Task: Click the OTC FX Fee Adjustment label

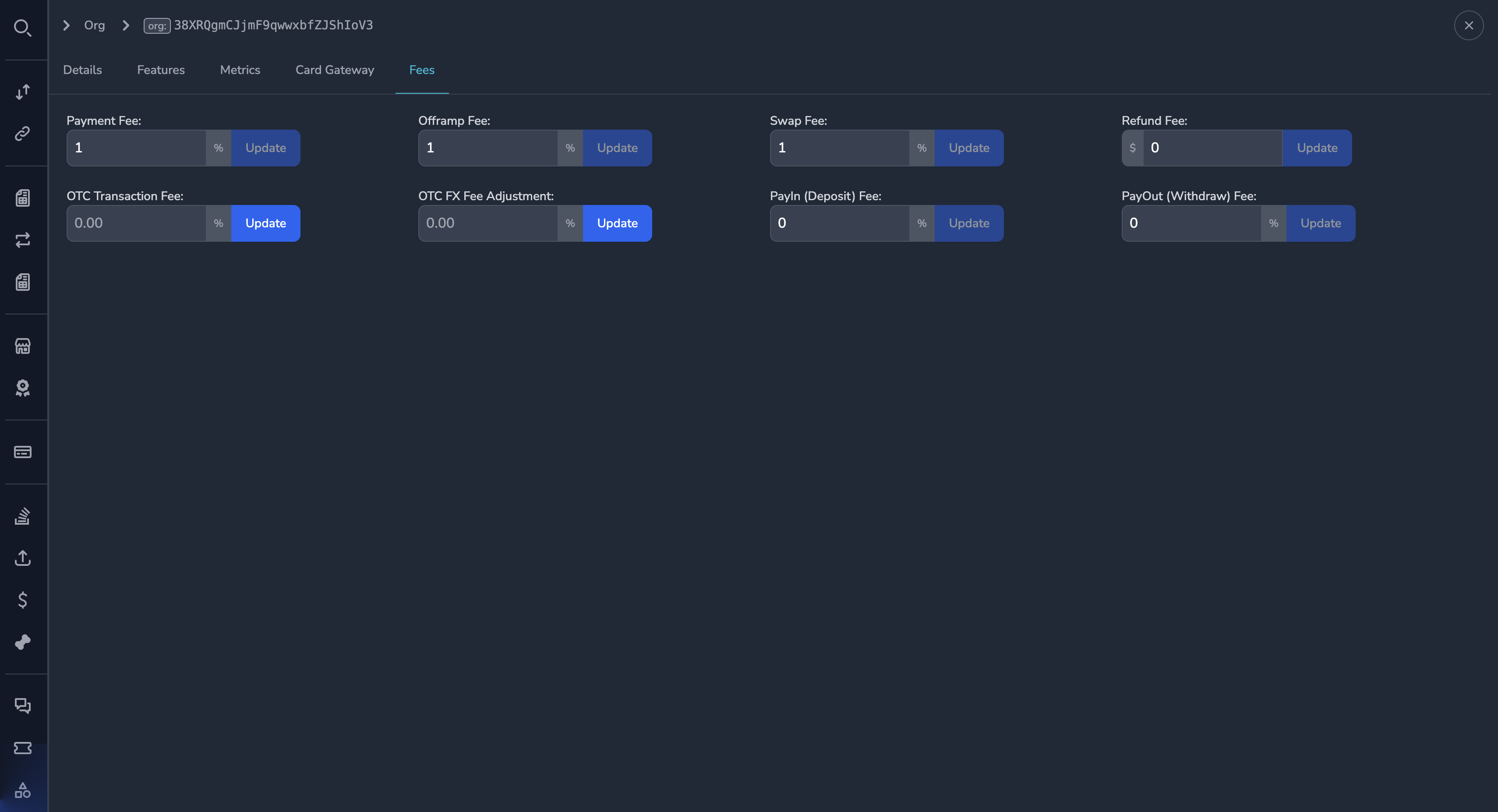Action: tap(486, 196)
